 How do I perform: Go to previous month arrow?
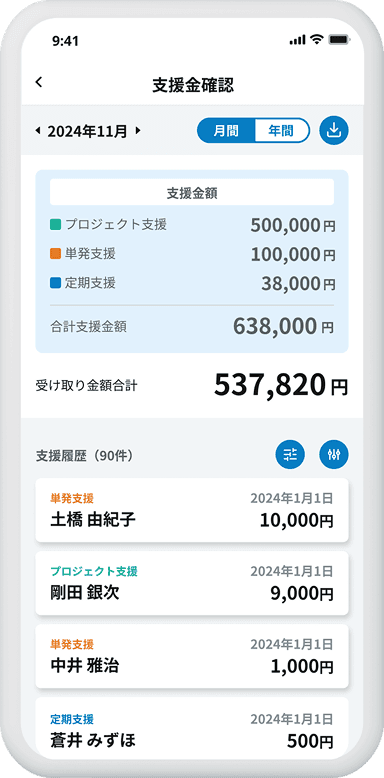click(38, 131)
